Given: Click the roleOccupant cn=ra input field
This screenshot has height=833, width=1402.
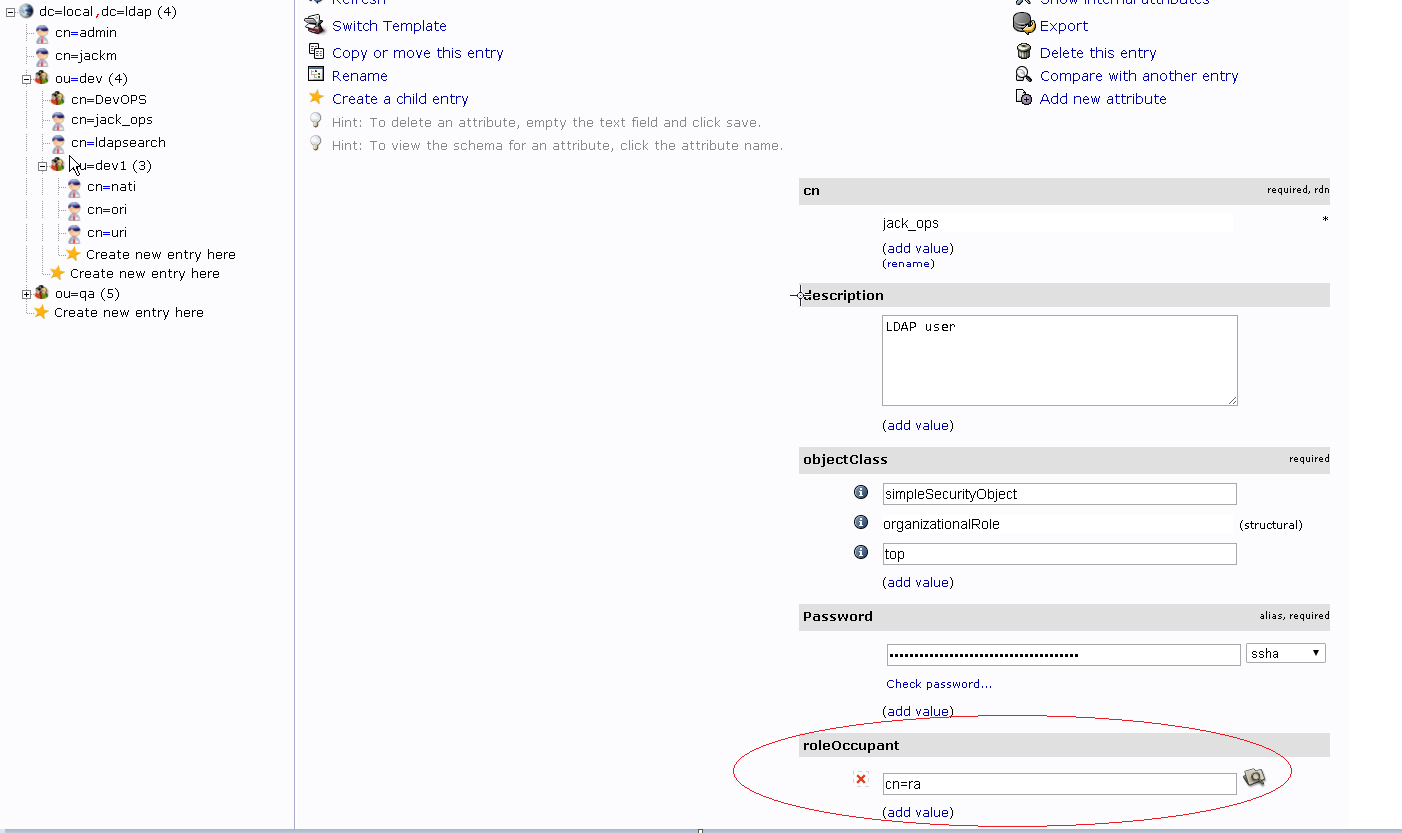Looking at the screenshot, I should tap(1059, 784).
